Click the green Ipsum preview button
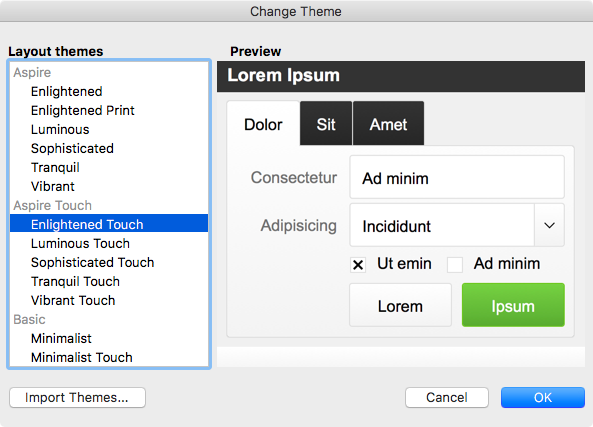Viewport: 593px width, 427px height. click(513, 305)
